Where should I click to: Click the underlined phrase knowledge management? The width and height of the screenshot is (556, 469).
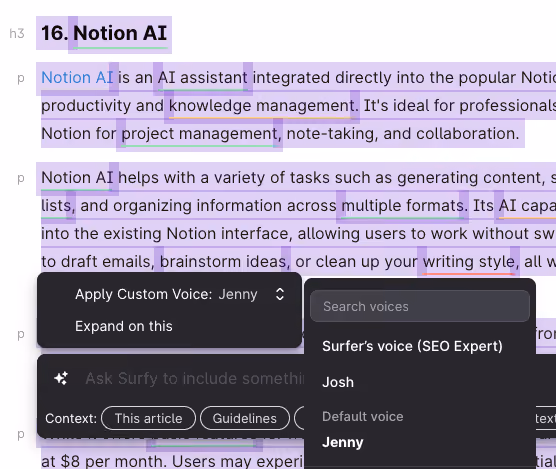coord(261,106)
